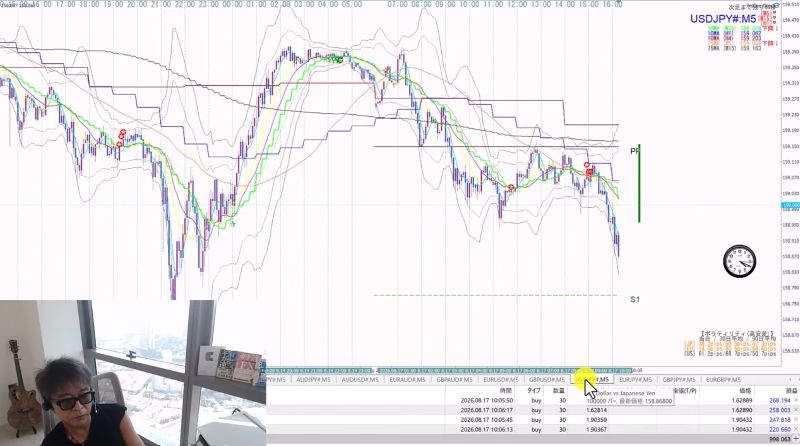800x446 pixels.
Task: Select the EURGBP#,M5 chart tab
Action: point(723,380)
